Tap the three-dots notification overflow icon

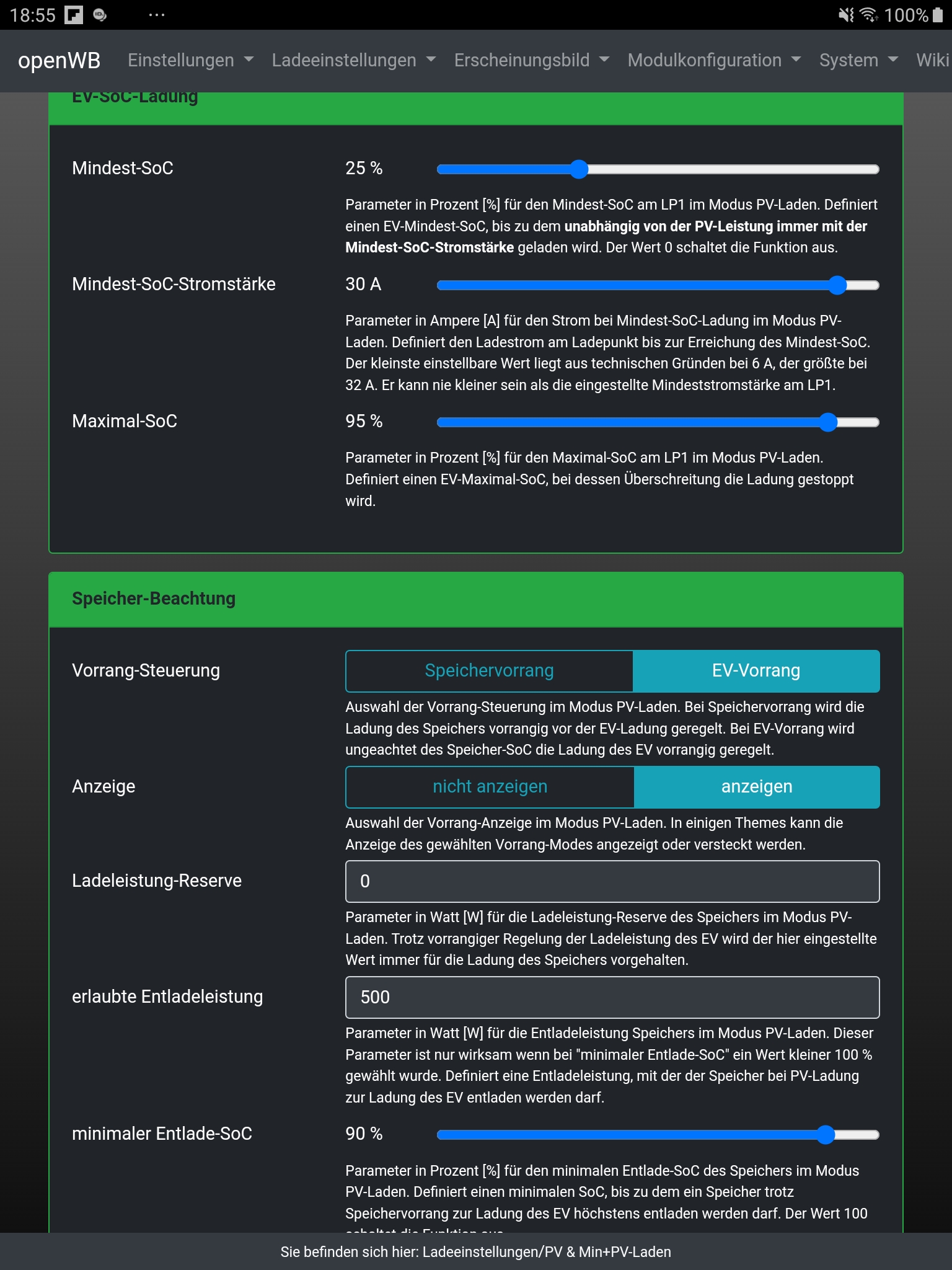[x=157, y=15]
